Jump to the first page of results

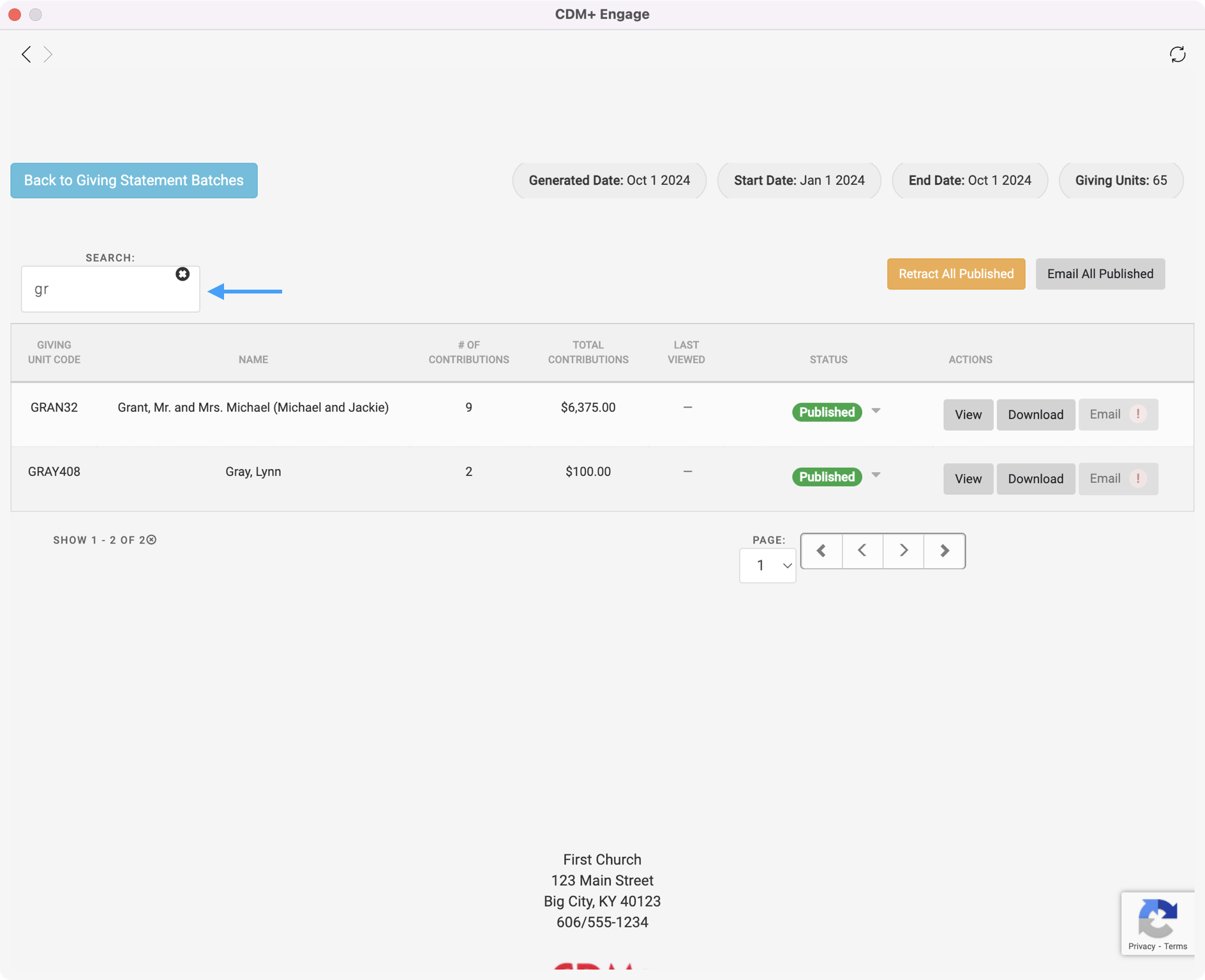tap(821, 551)
